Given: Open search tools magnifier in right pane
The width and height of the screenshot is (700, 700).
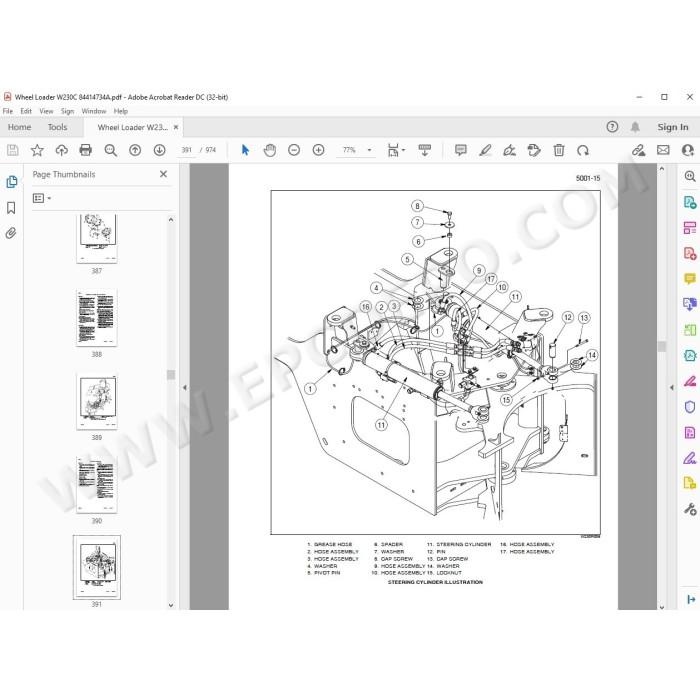Looking at the screenshot, I should coord(690,176).
